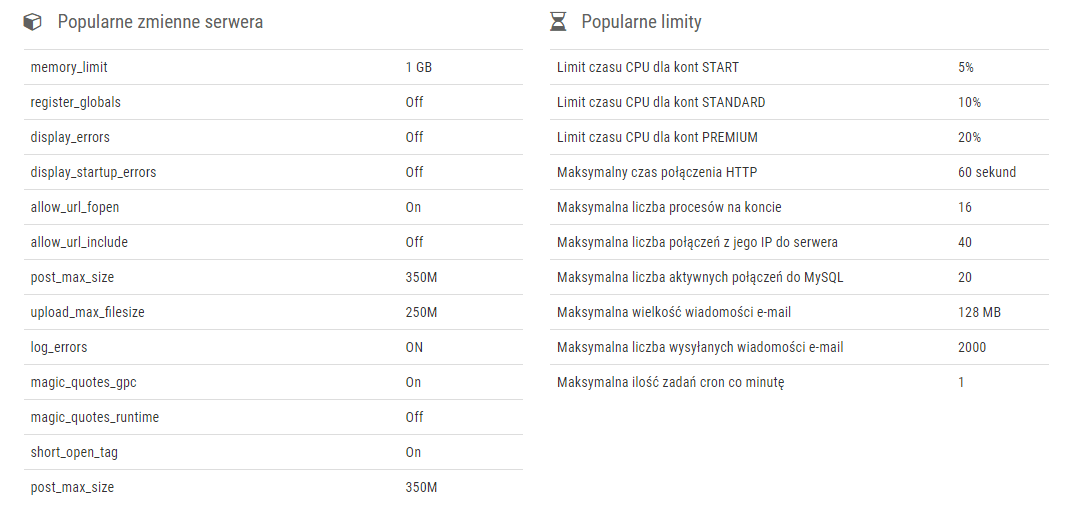1065x532 pixels.
Task: Select Limit czasu CPU dla kont START
Action: [647, 67]
